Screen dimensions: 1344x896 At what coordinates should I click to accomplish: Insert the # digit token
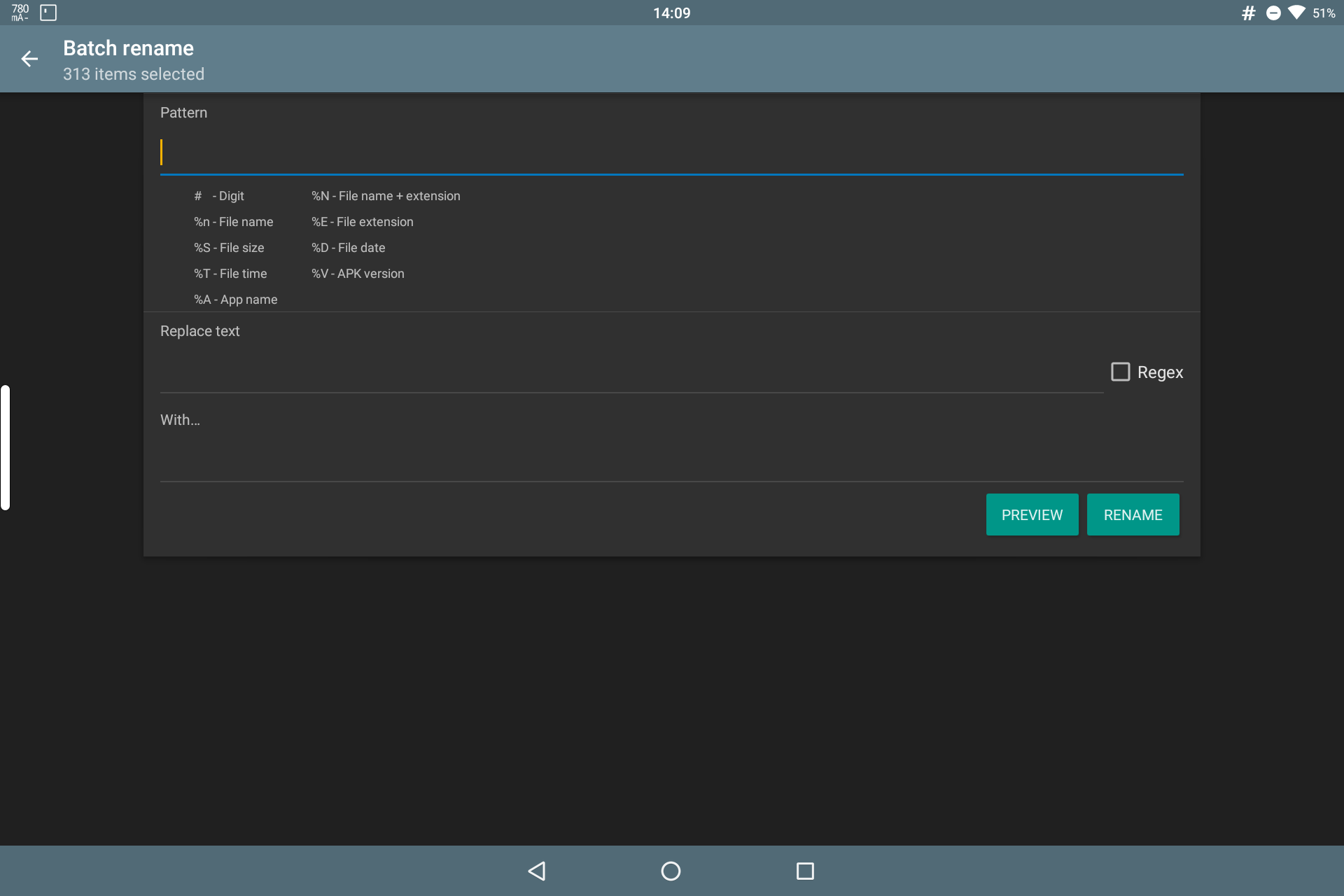[219, 196]
